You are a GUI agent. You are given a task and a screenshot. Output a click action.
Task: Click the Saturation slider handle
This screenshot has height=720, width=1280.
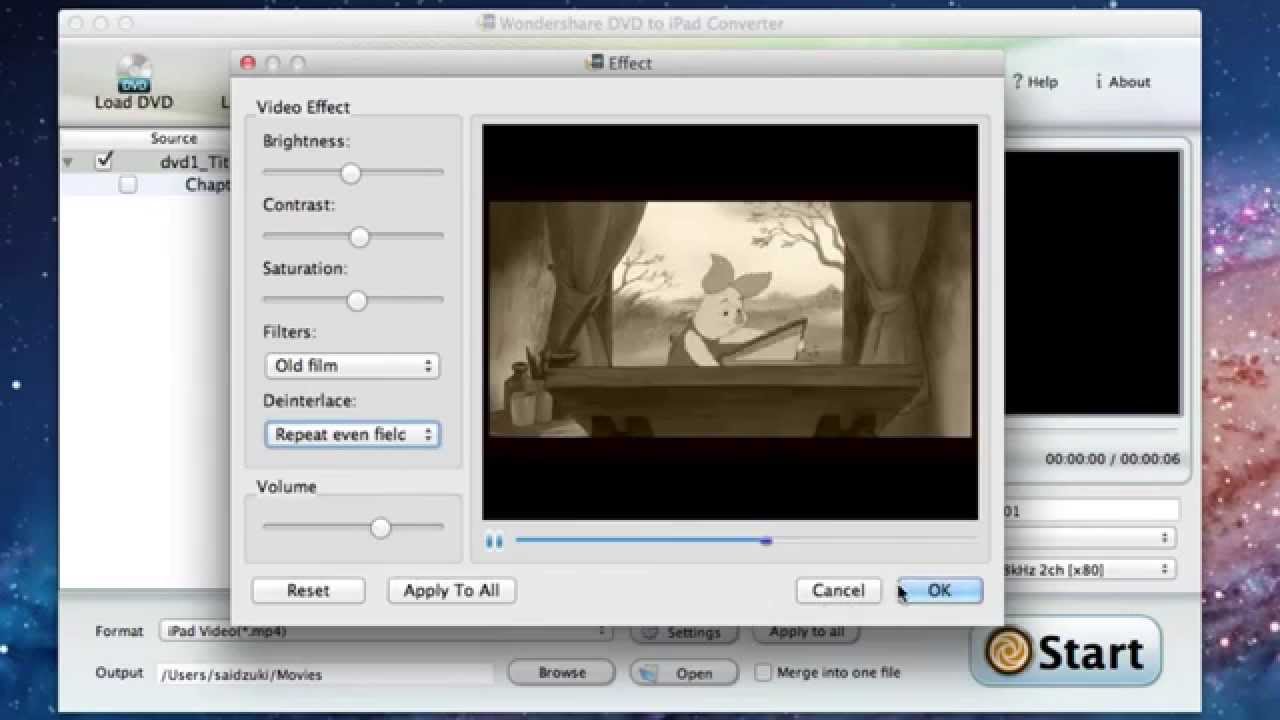(357, 301)
